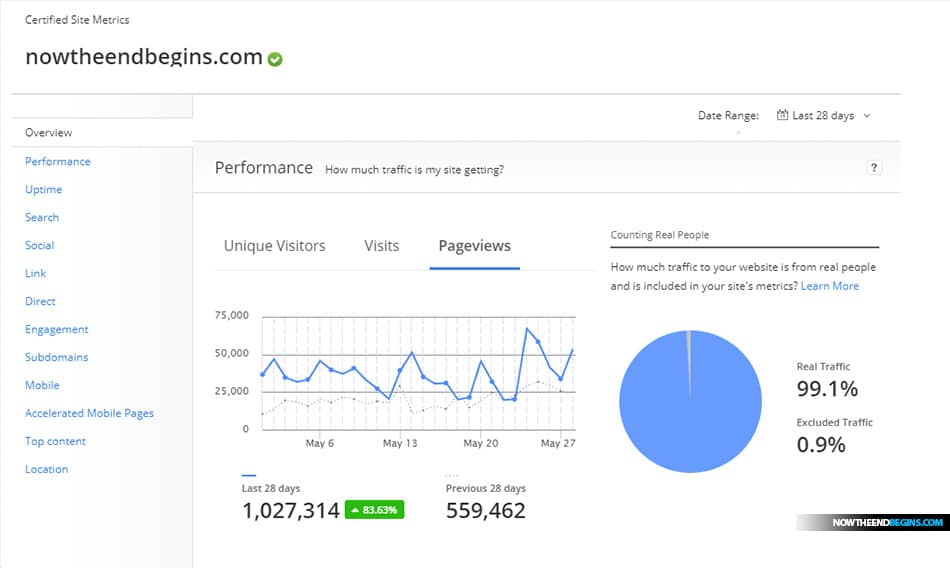Click How much traffic is my site getting
The width and height of the screenshot is (950, 568).
(x=414, y=170)
